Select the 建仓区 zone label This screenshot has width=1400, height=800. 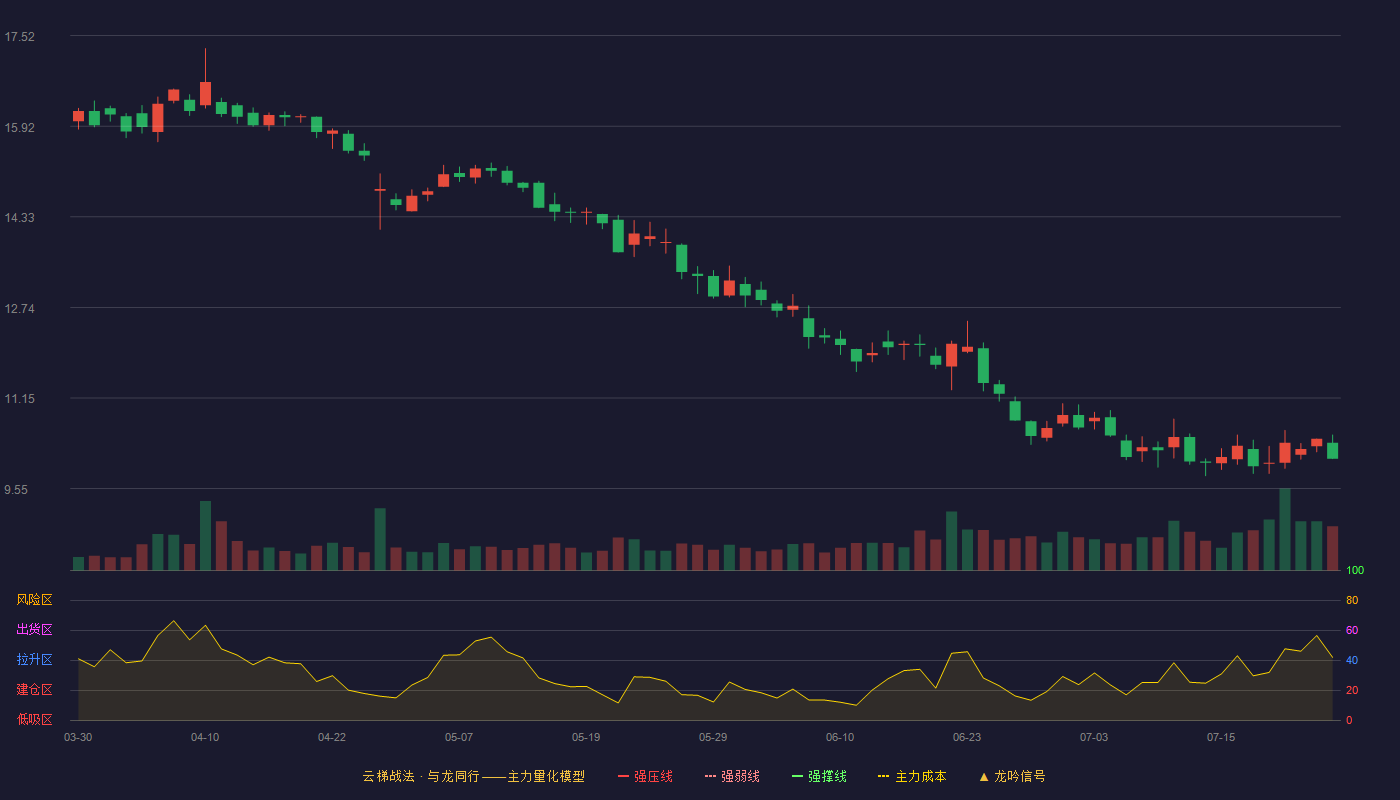[x=34, y=690]
